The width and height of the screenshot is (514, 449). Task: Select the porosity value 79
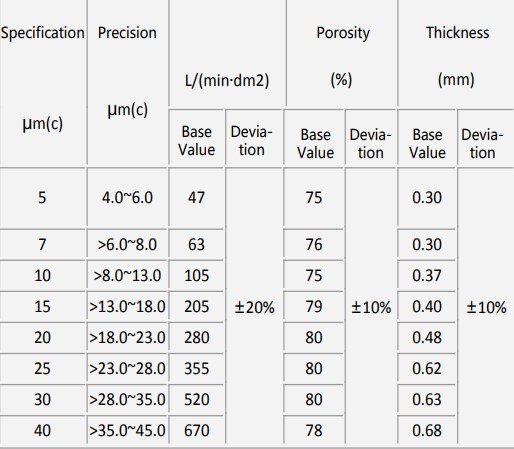coord(313,307)
